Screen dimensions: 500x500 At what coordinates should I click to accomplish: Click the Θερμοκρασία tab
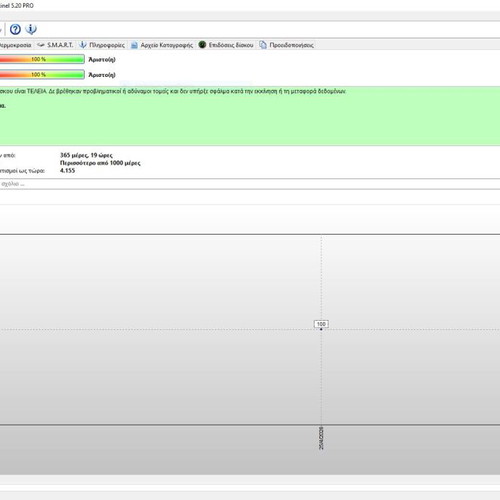(15, 45)
